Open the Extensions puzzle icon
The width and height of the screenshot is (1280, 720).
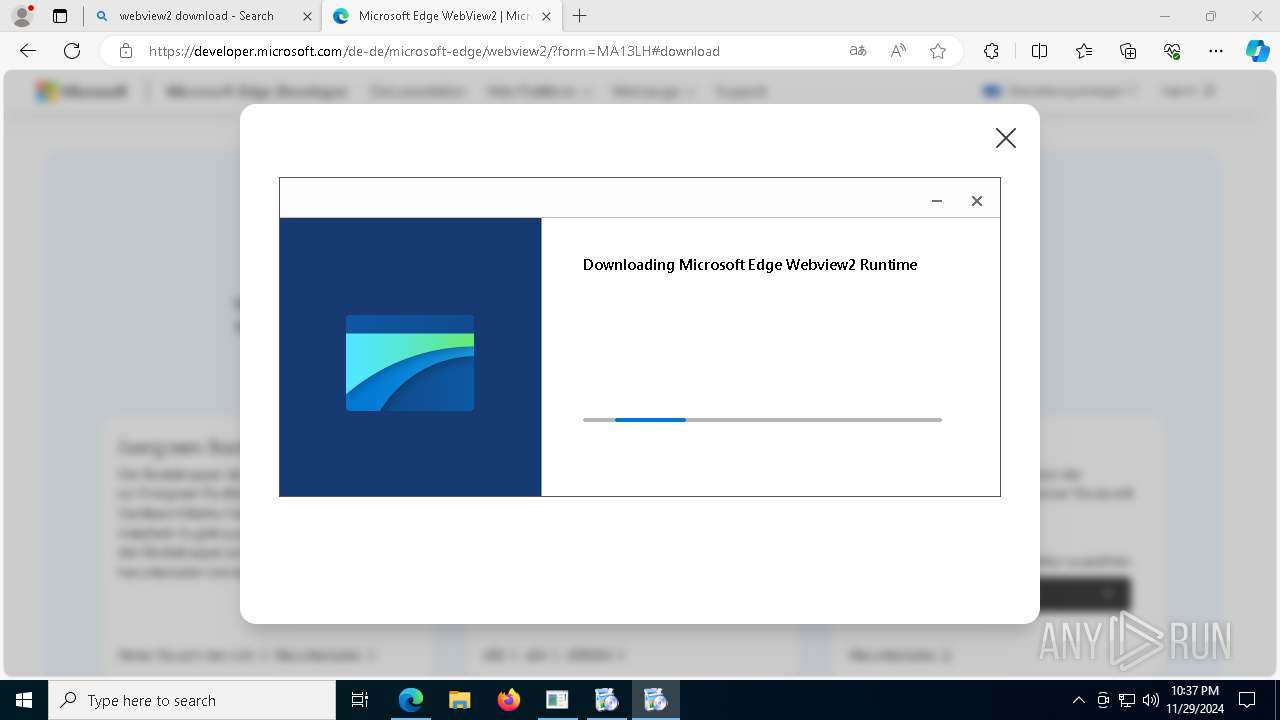[991, 51]
